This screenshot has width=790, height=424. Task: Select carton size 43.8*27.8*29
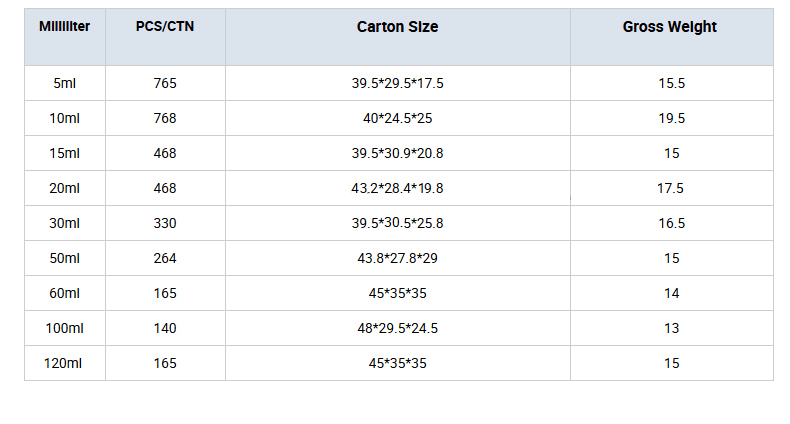(398, 258)
